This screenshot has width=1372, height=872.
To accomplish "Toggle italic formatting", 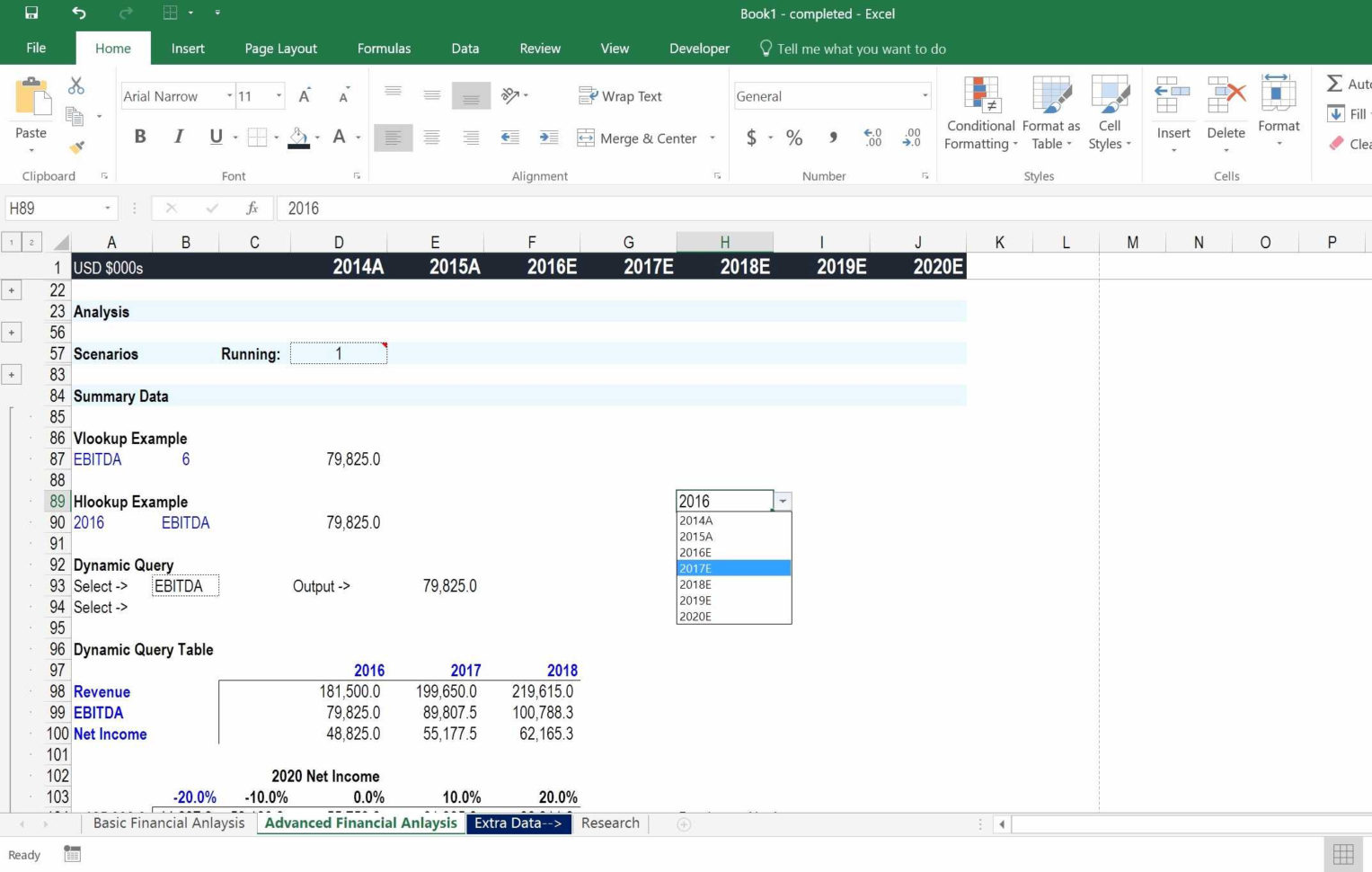I will click(178, 137).
